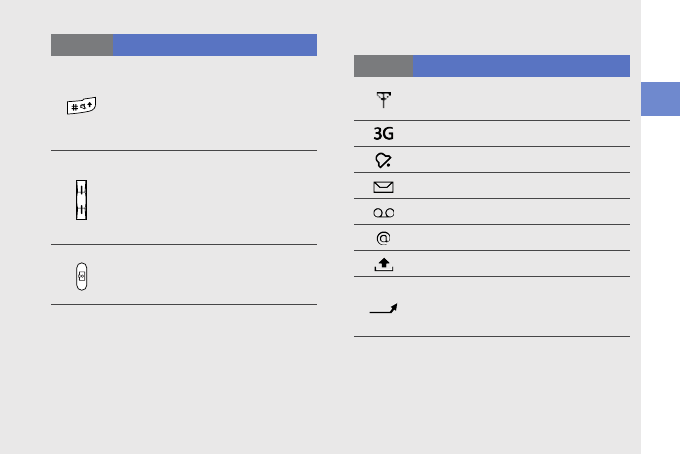The width and height of the screenshot is (680, 454).
Task: Click the blue header bar of right table
Action: click(521, 66)
